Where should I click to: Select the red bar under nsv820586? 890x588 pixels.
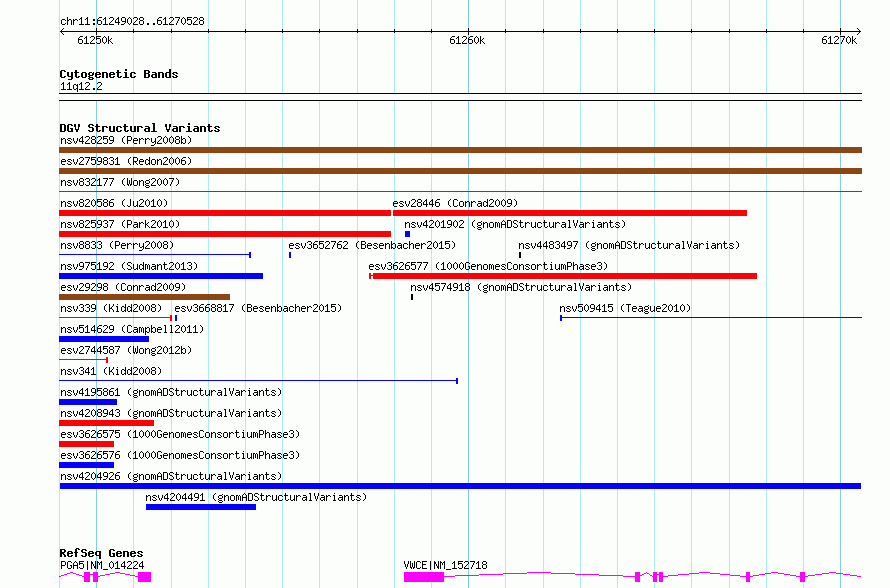pyautogui.click(x=225, y=213)
